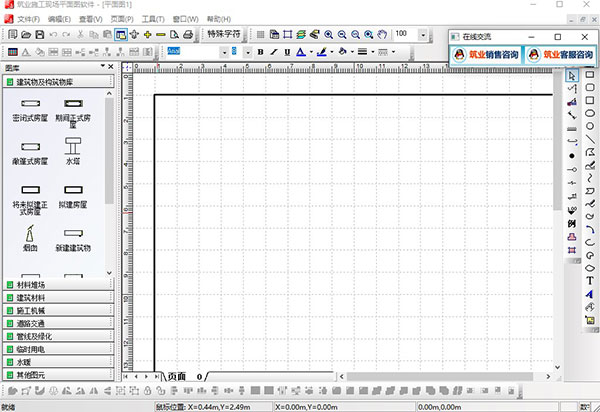The width and height of the screenshot is (600, 412).
Task: Expand the 管线及绿化 library category
Action: pos(58,337)
